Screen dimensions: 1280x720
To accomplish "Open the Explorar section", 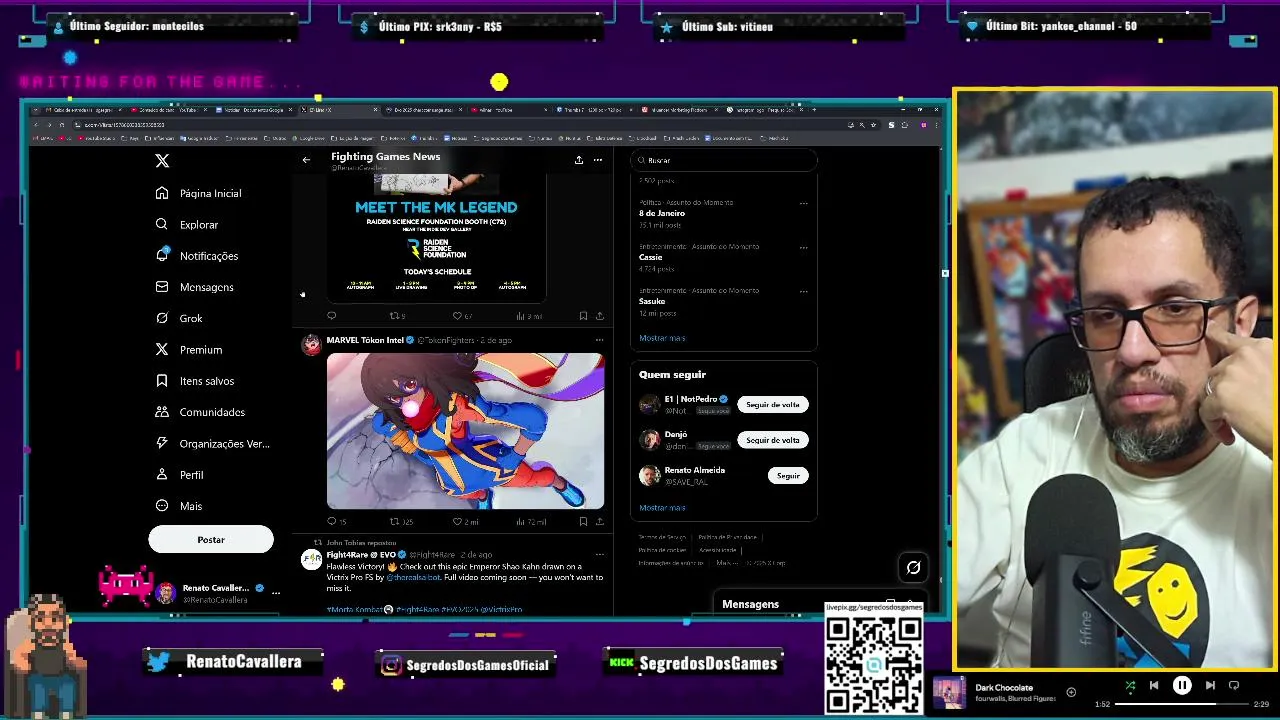I will [x=187, y=225].
